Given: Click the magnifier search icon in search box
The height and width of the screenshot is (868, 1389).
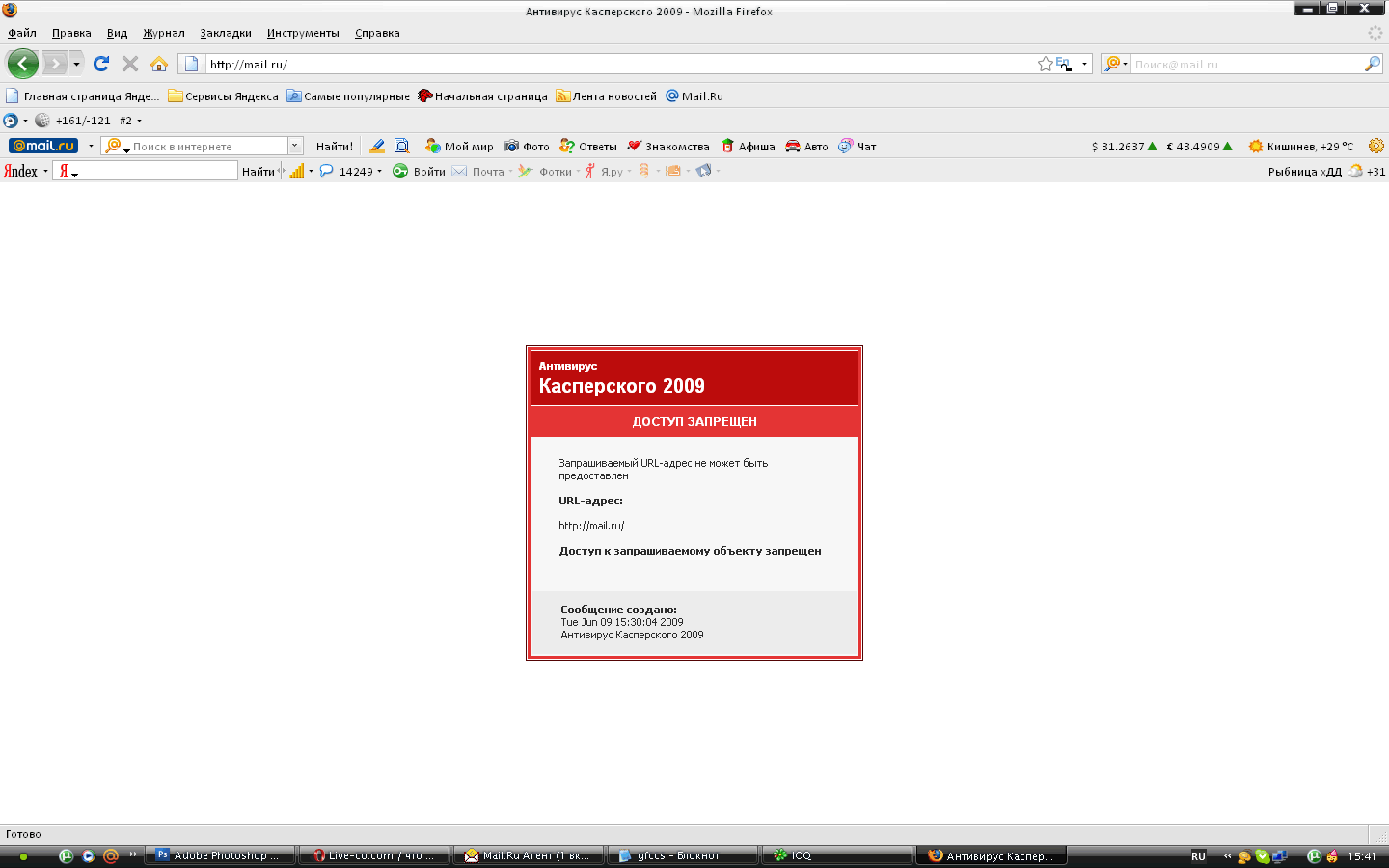Looking at the screenshot, I should coord(1372,65).
